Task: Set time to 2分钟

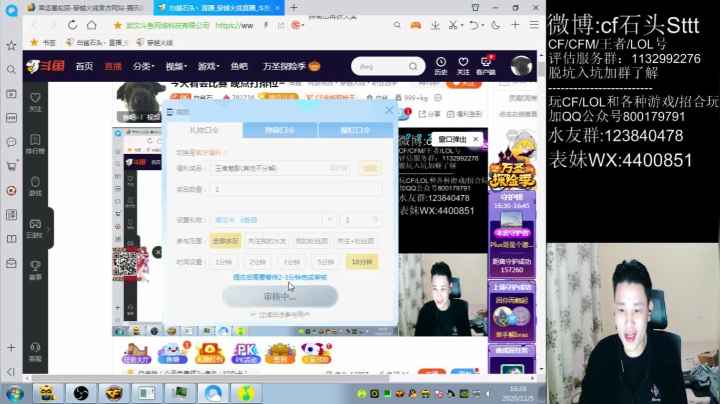Action: pyautogui.click(x=257, y=262)
